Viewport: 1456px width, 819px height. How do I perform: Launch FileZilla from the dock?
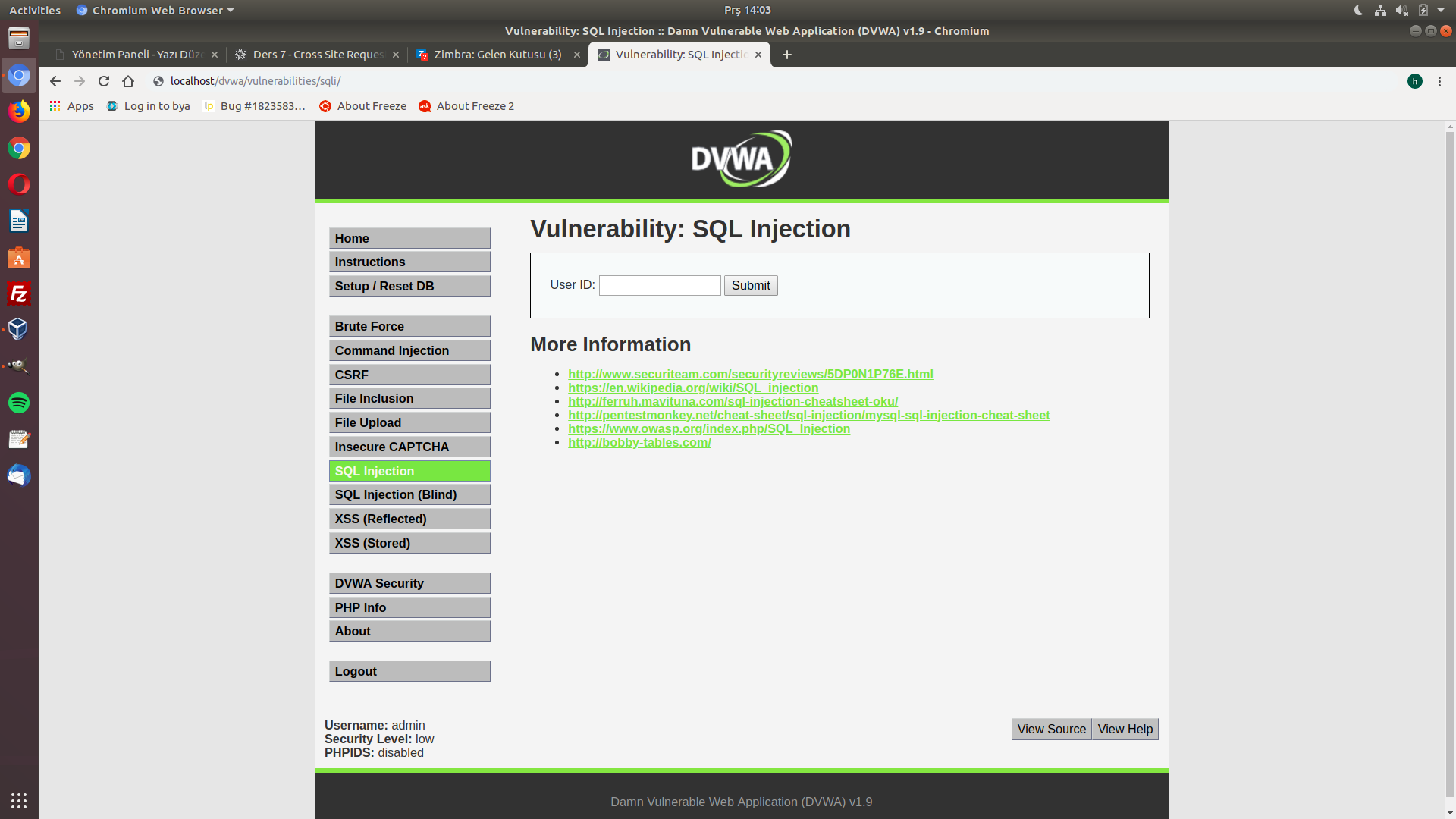pos(19,293)
